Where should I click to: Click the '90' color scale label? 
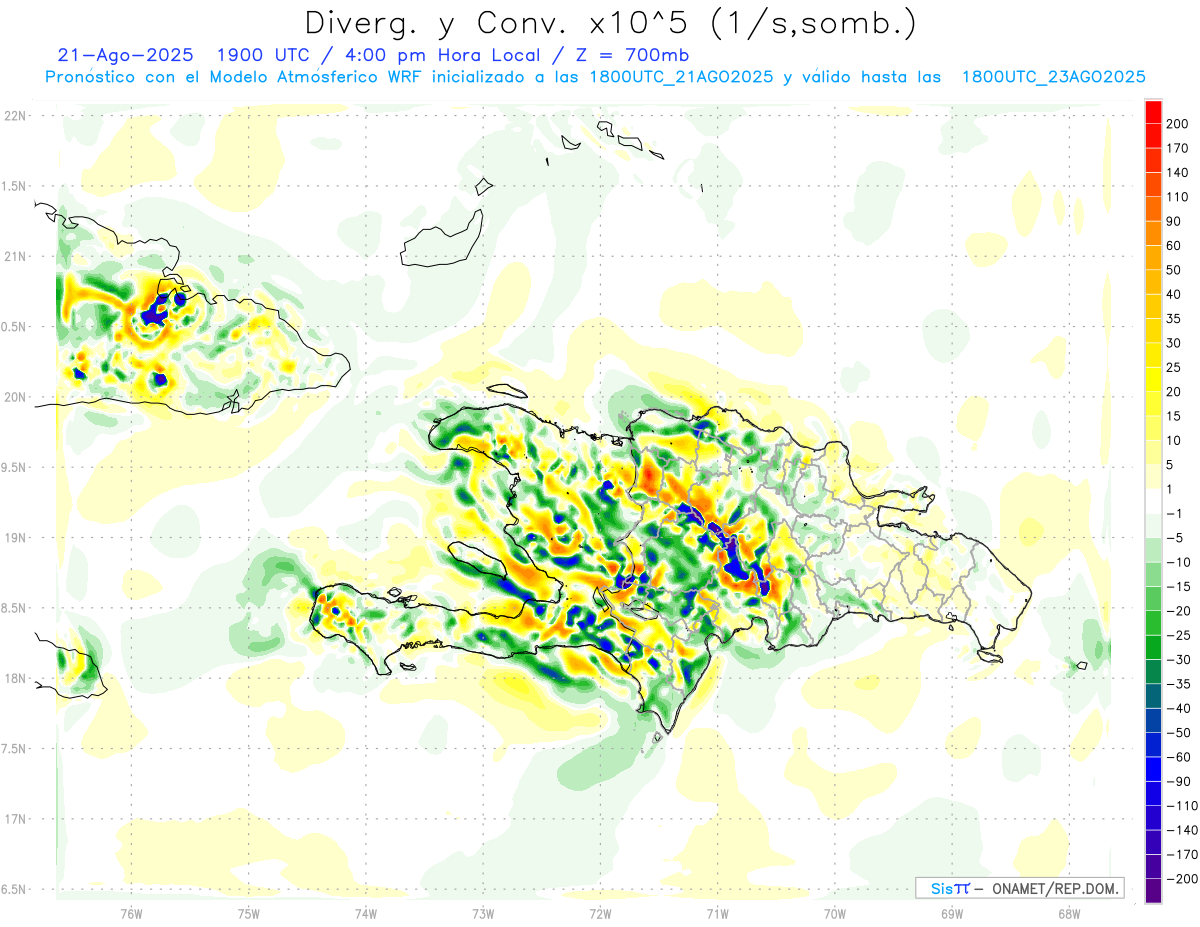coord(1175,221)
